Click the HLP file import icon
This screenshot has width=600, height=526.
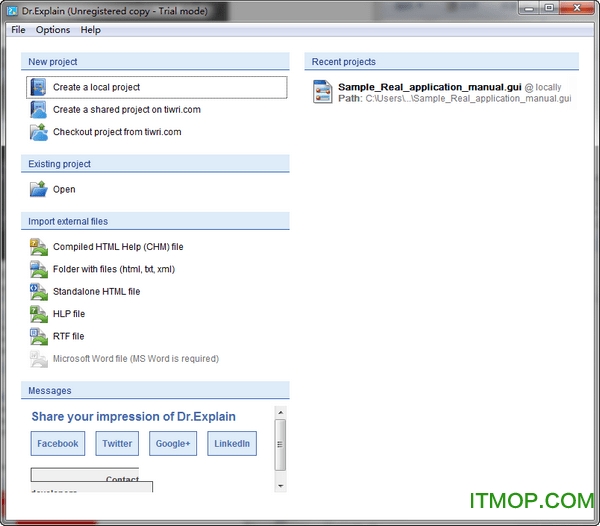coord(39,314)
